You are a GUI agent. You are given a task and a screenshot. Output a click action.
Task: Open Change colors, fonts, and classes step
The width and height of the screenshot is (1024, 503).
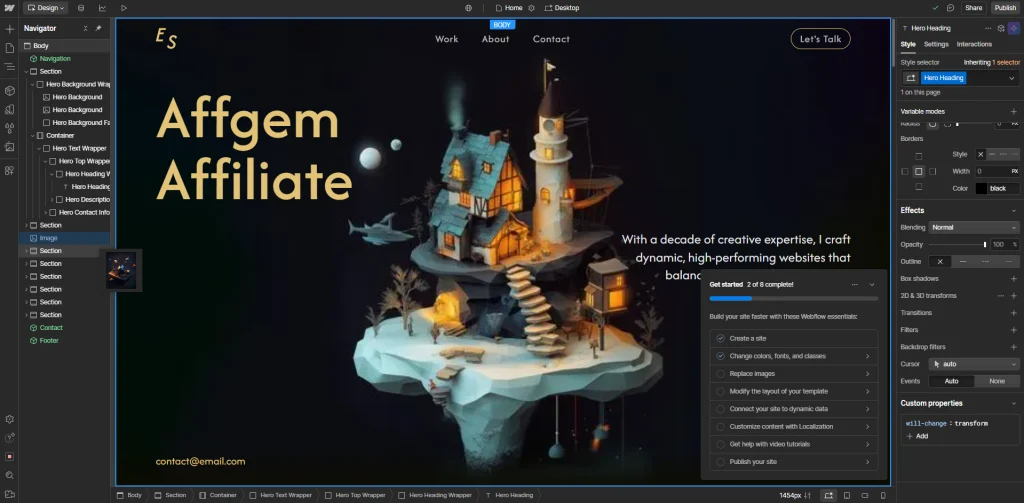tap(793, 356)
